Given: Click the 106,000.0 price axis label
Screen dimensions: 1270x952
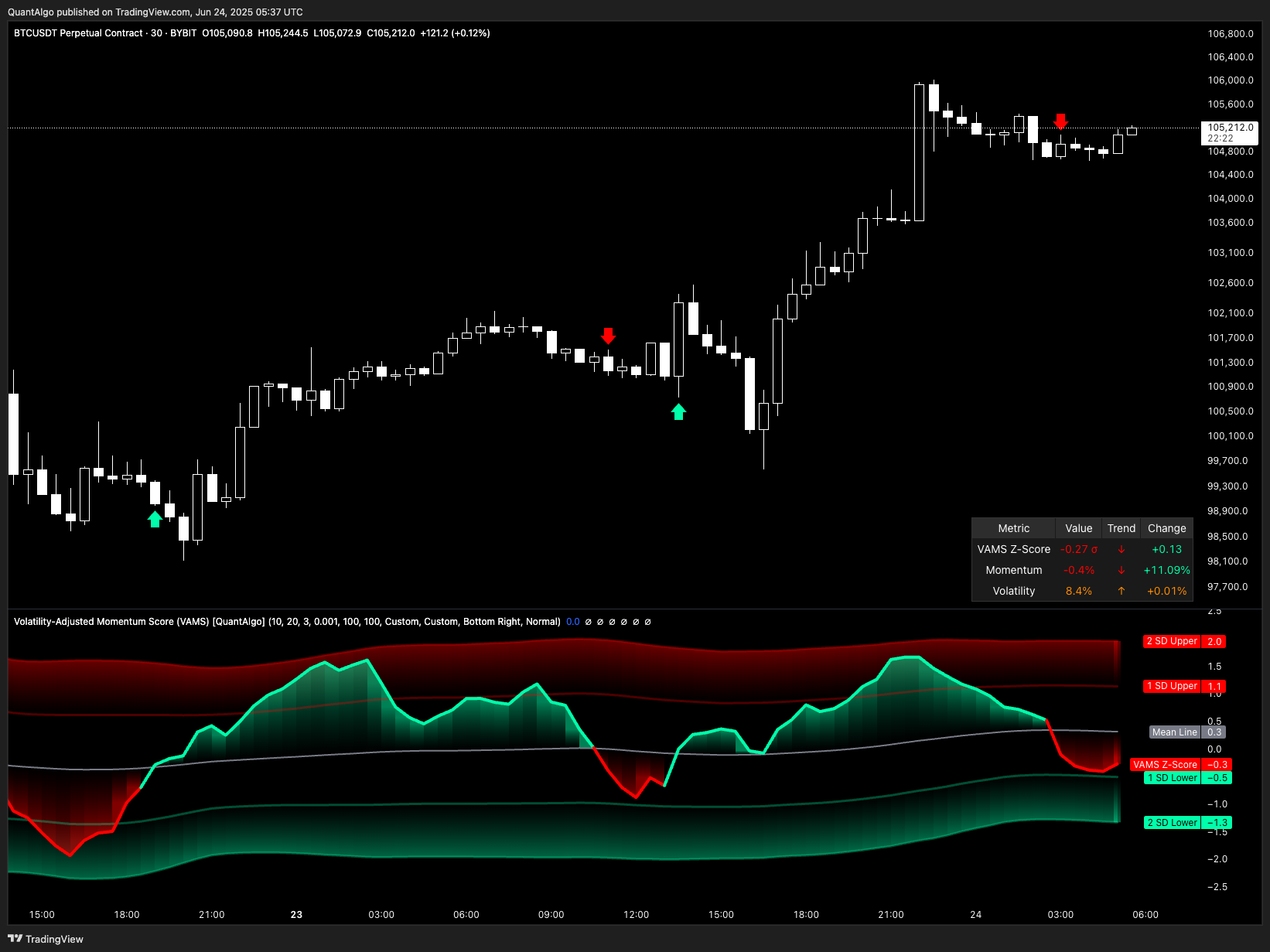Looking at the screenshot, I should pos(1231,80).
